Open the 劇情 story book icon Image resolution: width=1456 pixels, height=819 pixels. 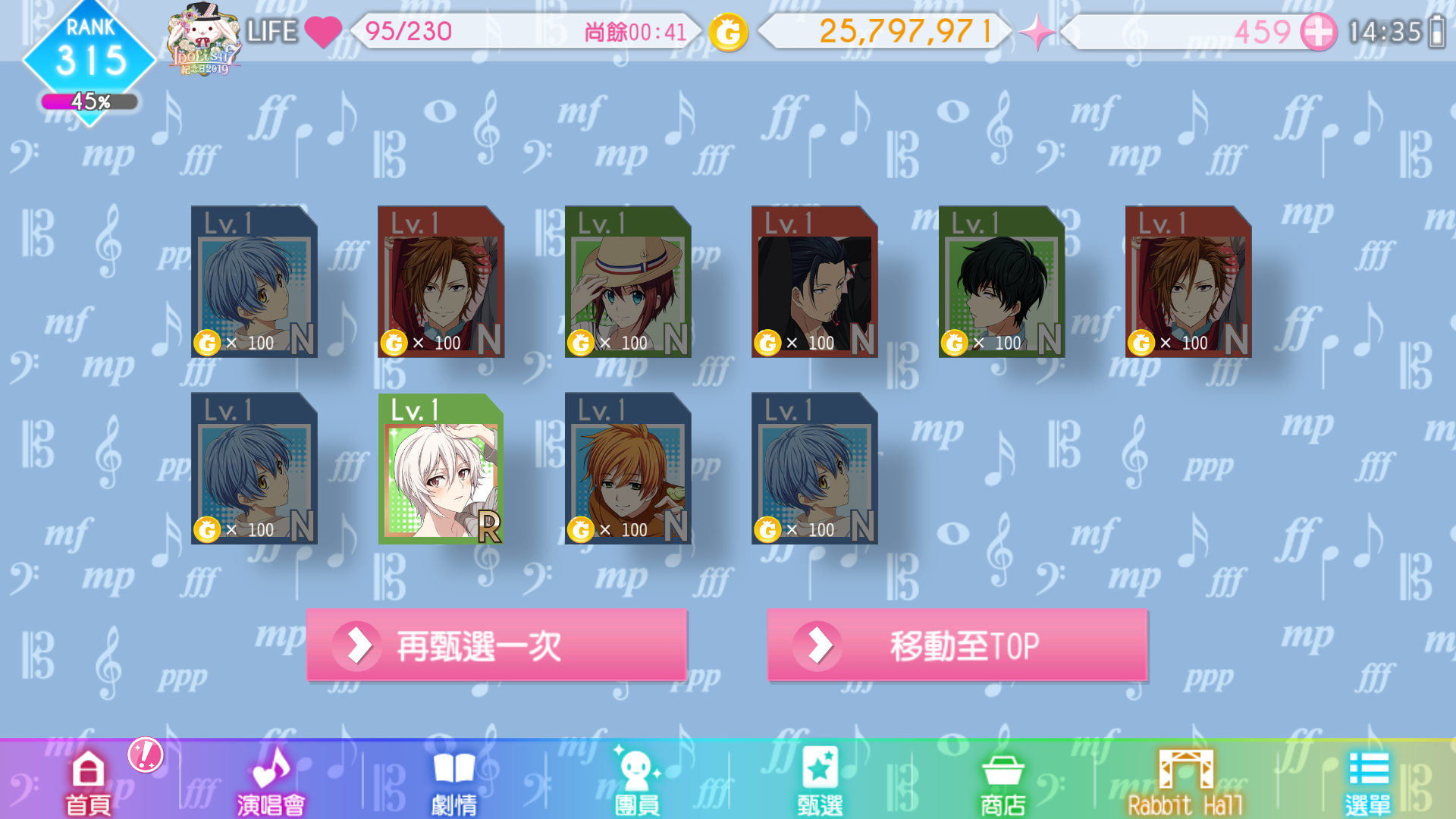coord(453,783)
